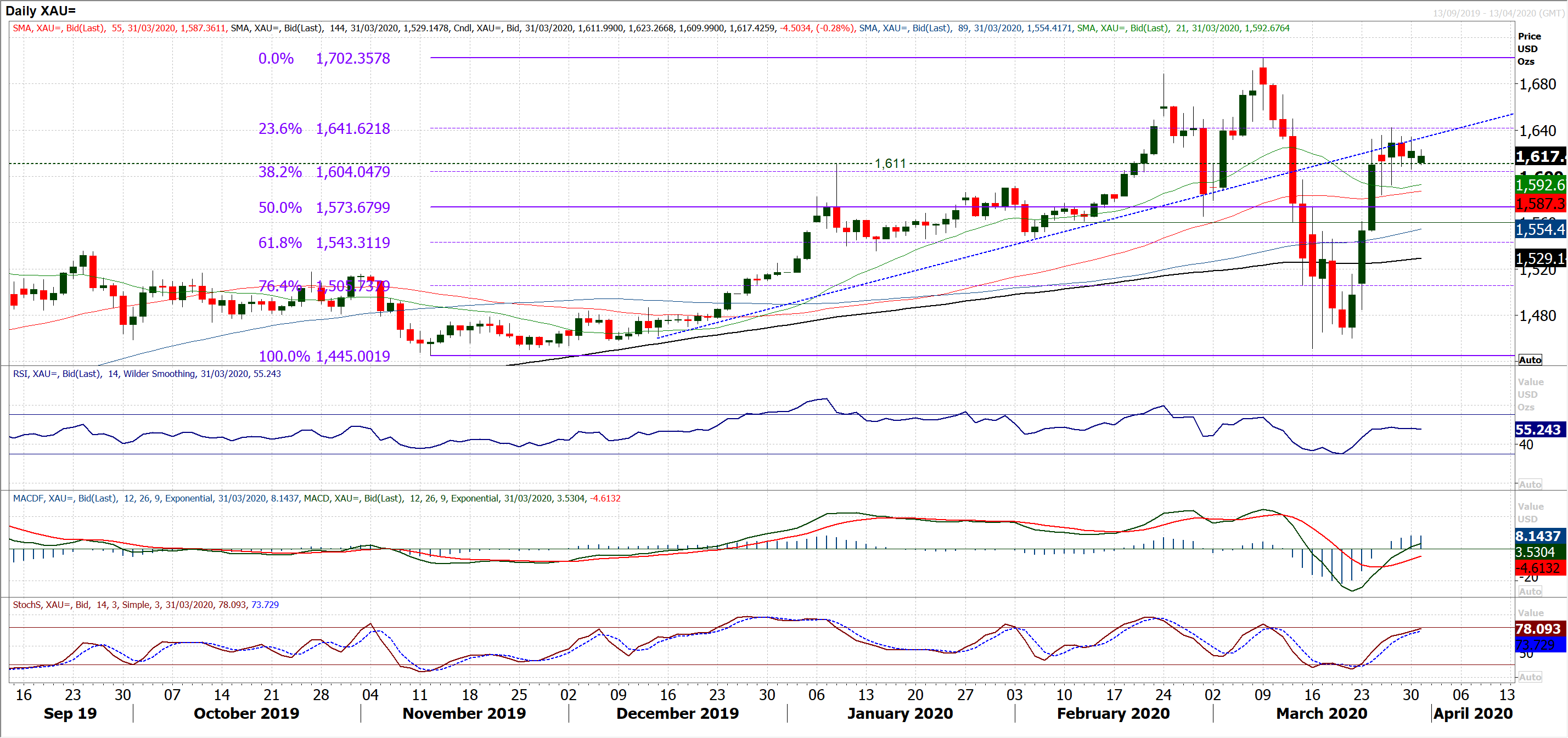This screenshot has width=1568, height=738.
Task: Select the 61.8% 1,543.3119 Fibonacci label
Action: (324, 243)
